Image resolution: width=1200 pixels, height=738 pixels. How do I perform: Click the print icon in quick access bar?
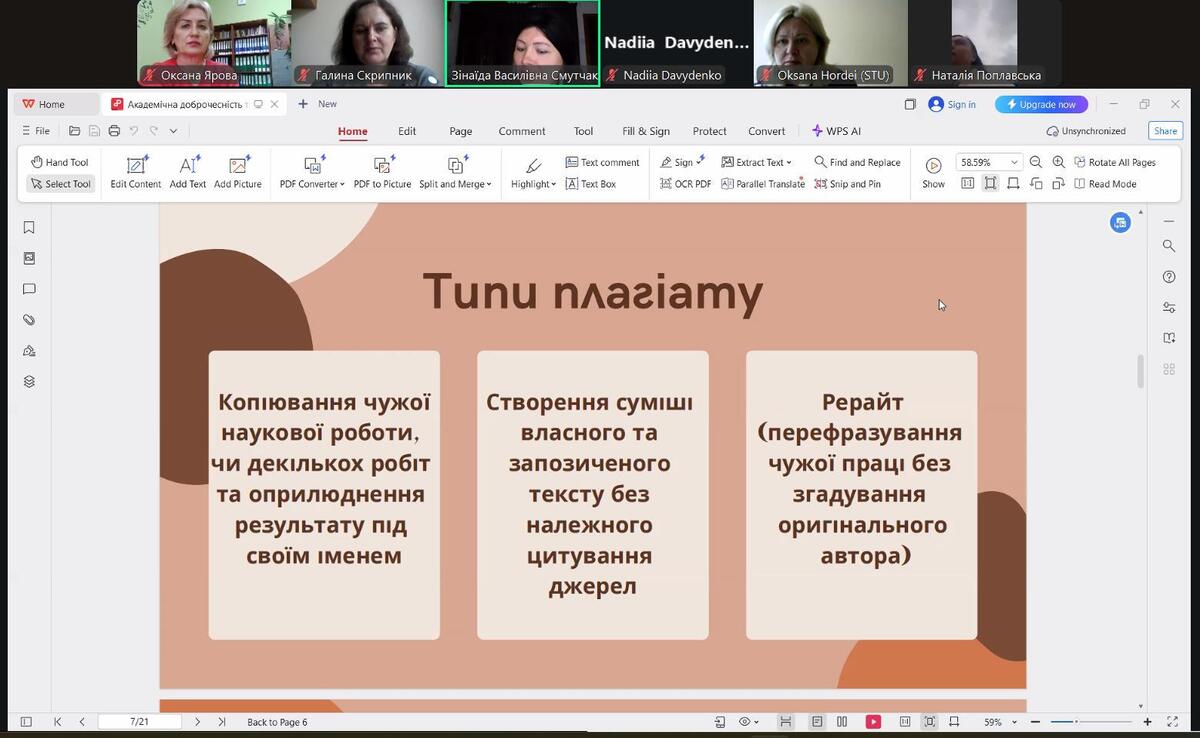pyautogui.click(x=114, y=131)
